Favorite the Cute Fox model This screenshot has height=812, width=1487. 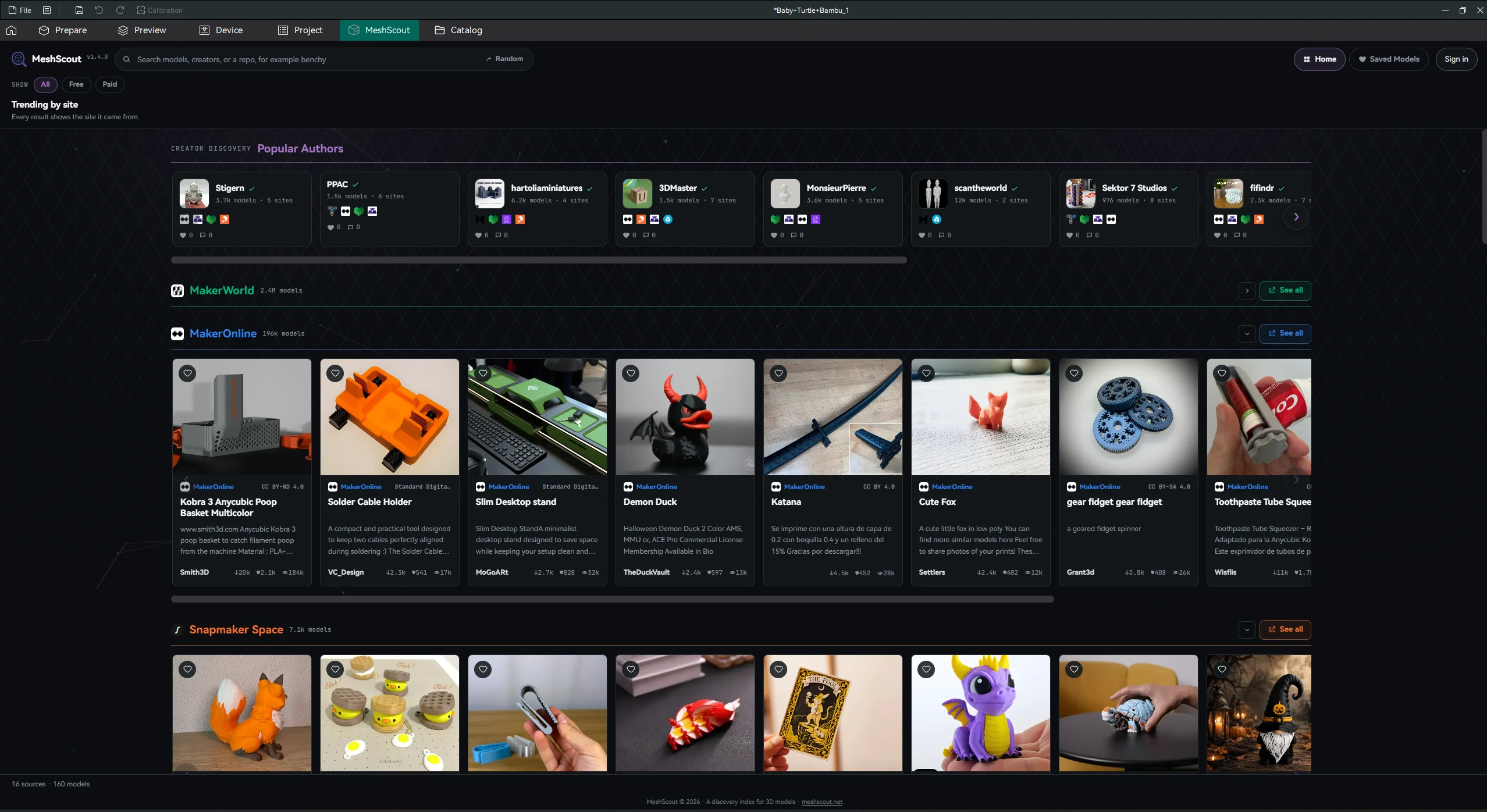pyautogui.click(x=926, y=373)
